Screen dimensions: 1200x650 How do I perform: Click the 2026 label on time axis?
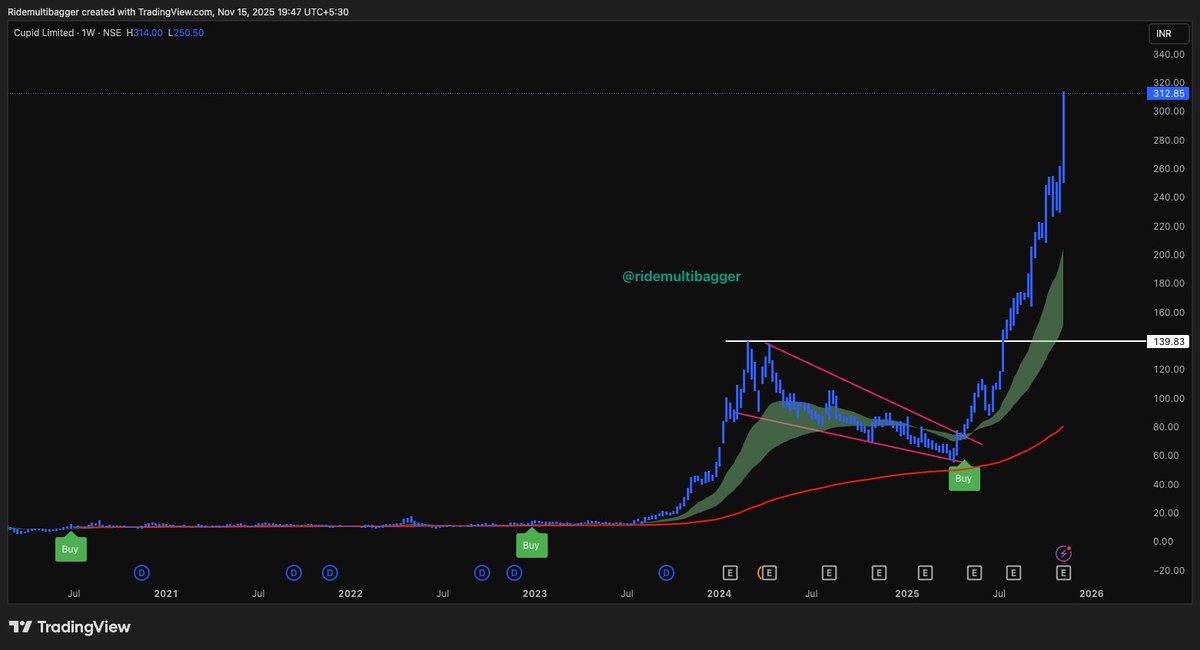pos(1091,594)
